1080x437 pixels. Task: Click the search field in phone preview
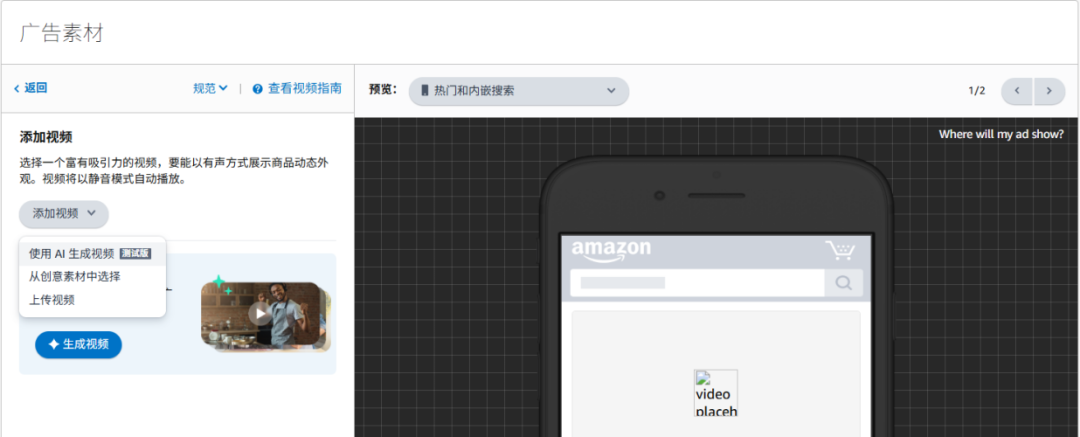click(697, 283)
